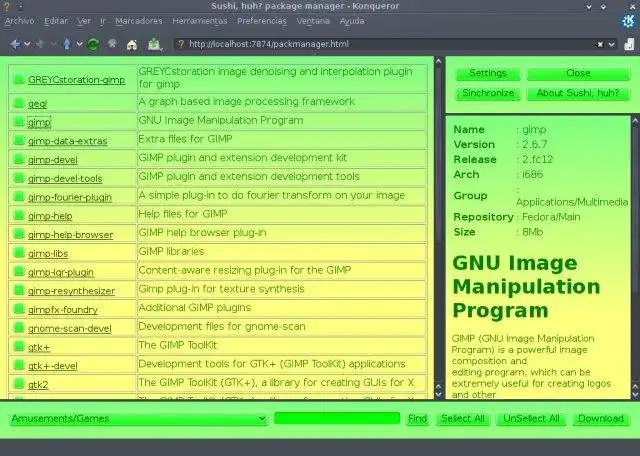Expand the URL history dropdown
Viewport: 640px width, 456px height.
(x=611, y=44)
